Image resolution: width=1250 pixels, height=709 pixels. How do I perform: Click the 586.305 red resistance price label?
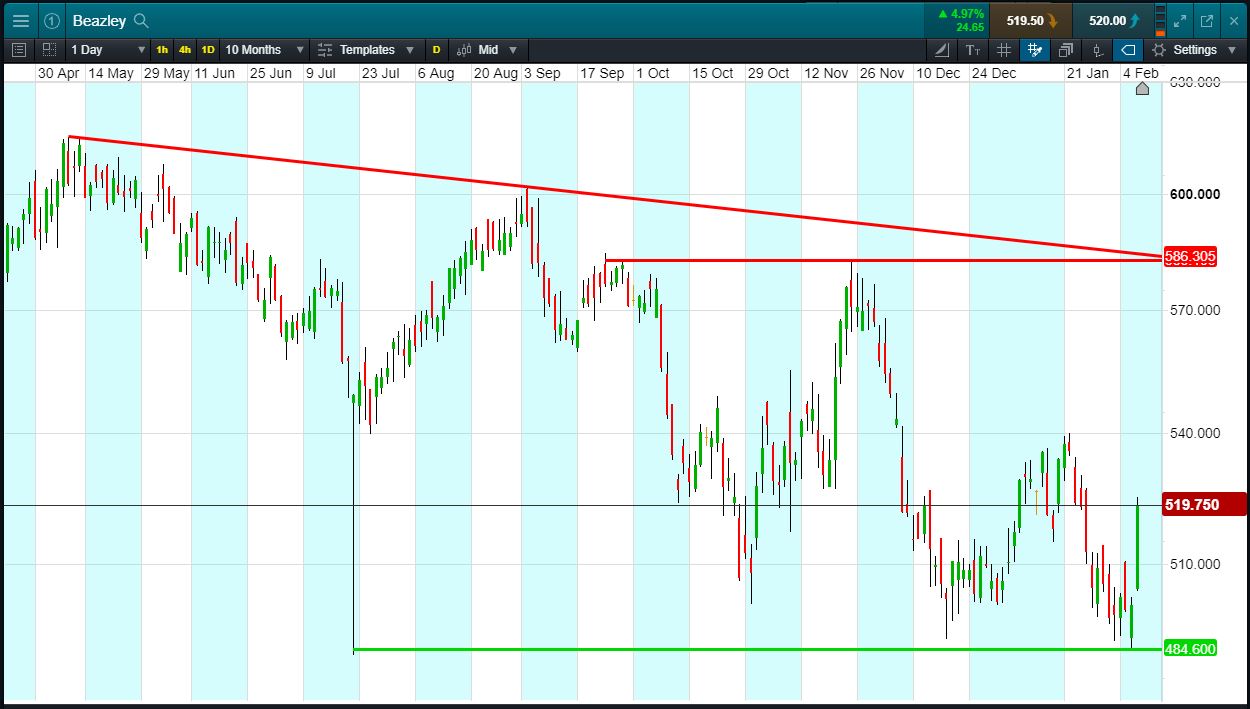point(1191,257)
